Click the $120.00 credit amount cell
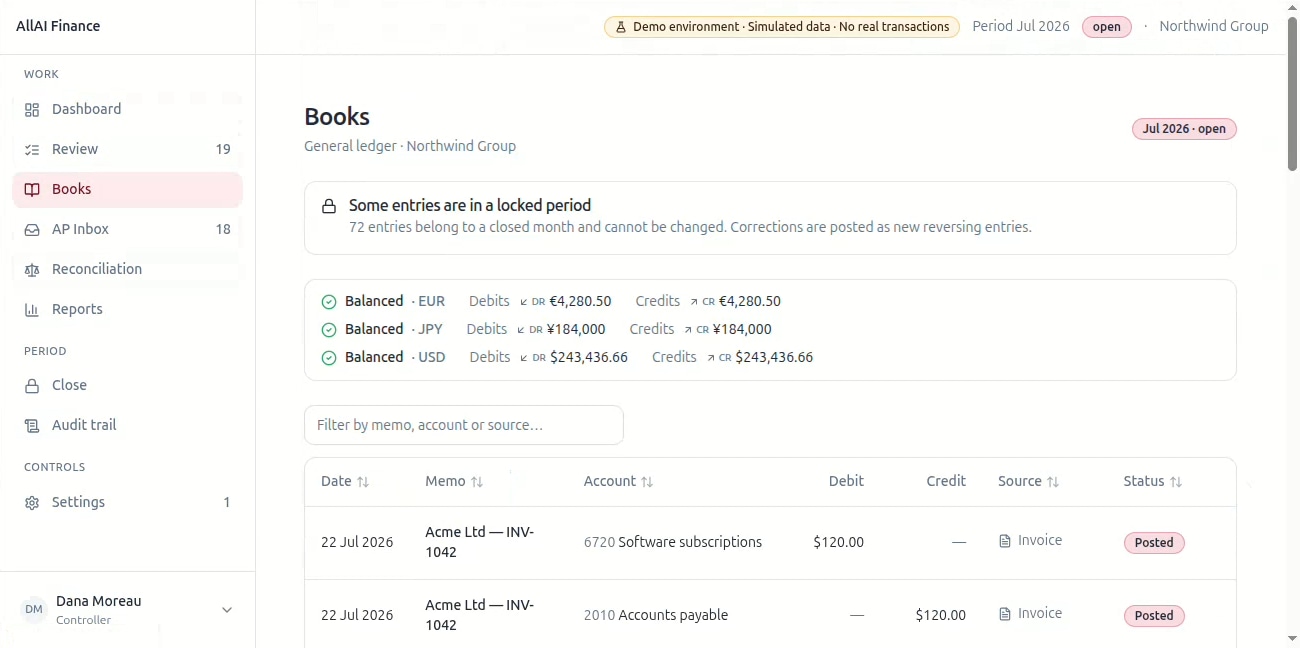This screenshot has height=648, width=1300. (941, 615)
